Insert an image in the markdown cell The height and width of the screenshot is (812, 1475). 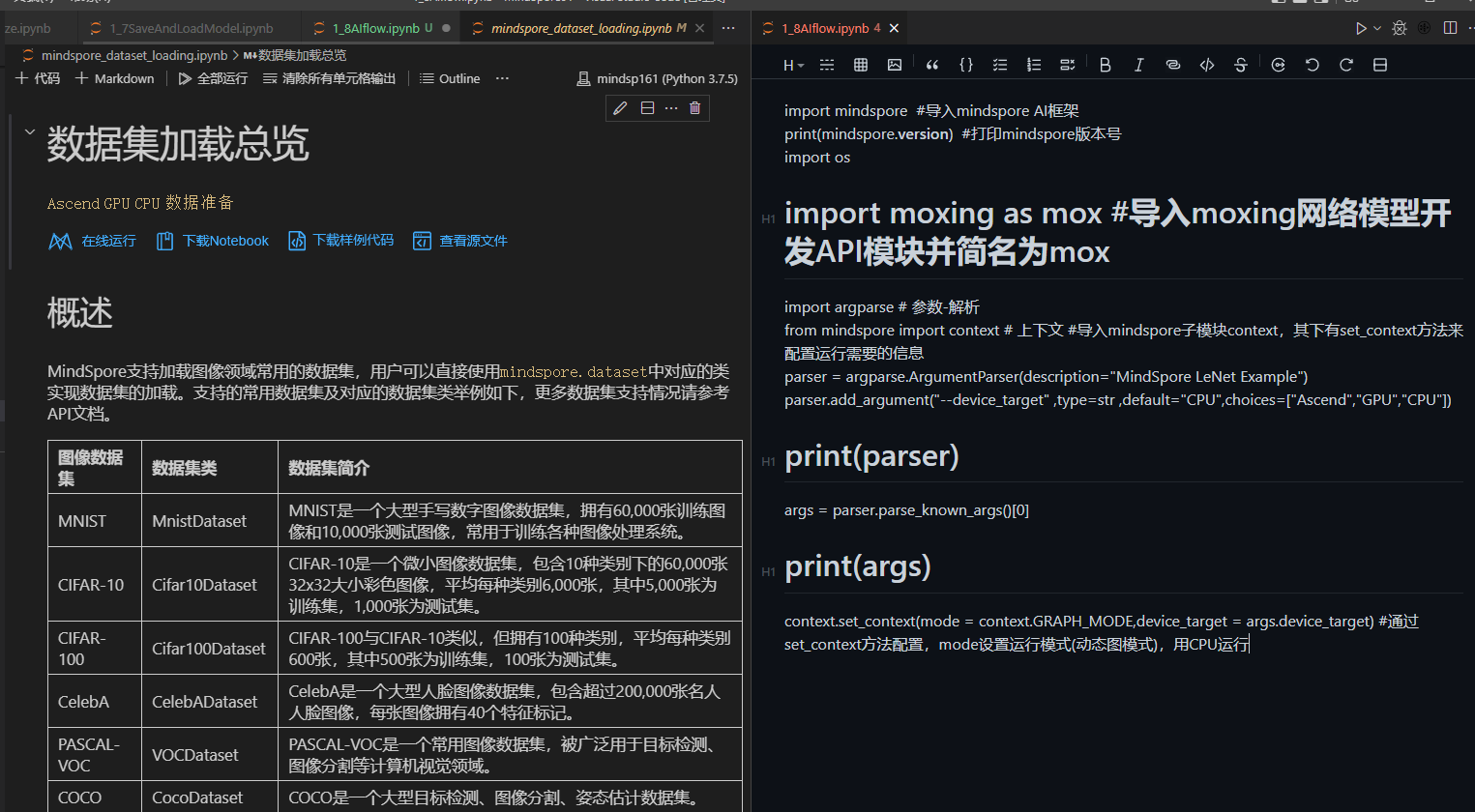click(x=894, y=64)
